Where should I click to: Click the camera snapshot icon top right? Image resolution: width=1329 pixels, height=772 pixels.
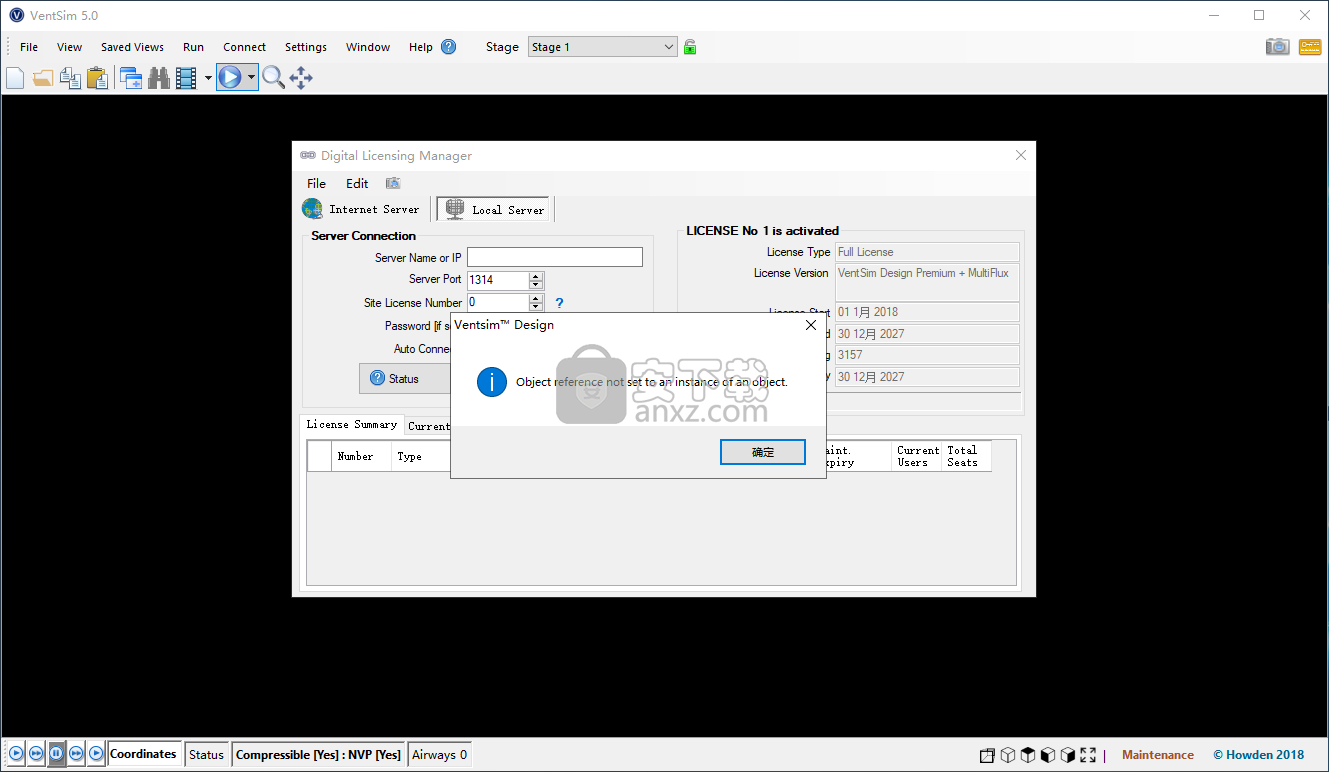pos(1277,47)
